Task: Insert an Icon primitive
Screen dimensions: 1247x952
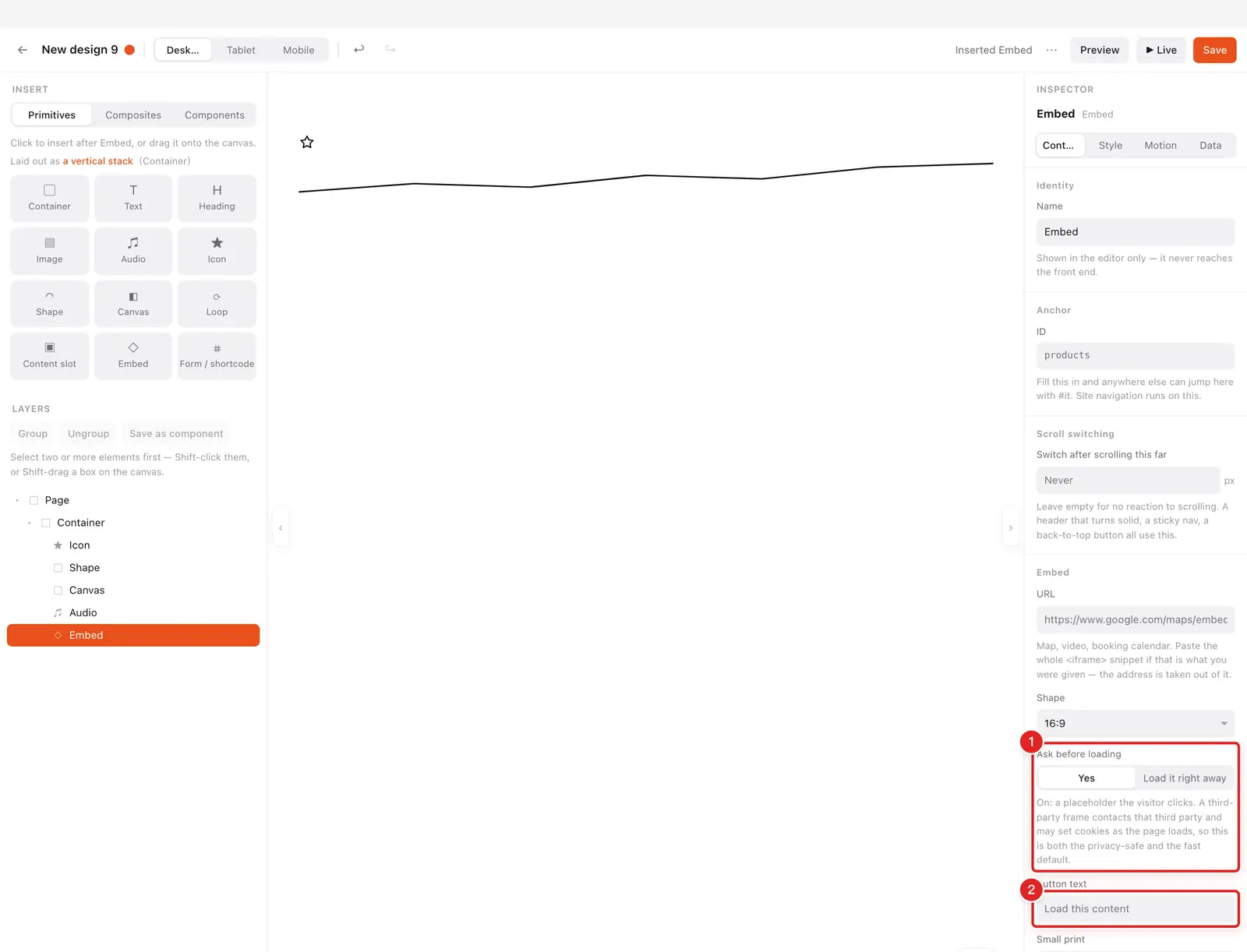Action: (217, 251)
